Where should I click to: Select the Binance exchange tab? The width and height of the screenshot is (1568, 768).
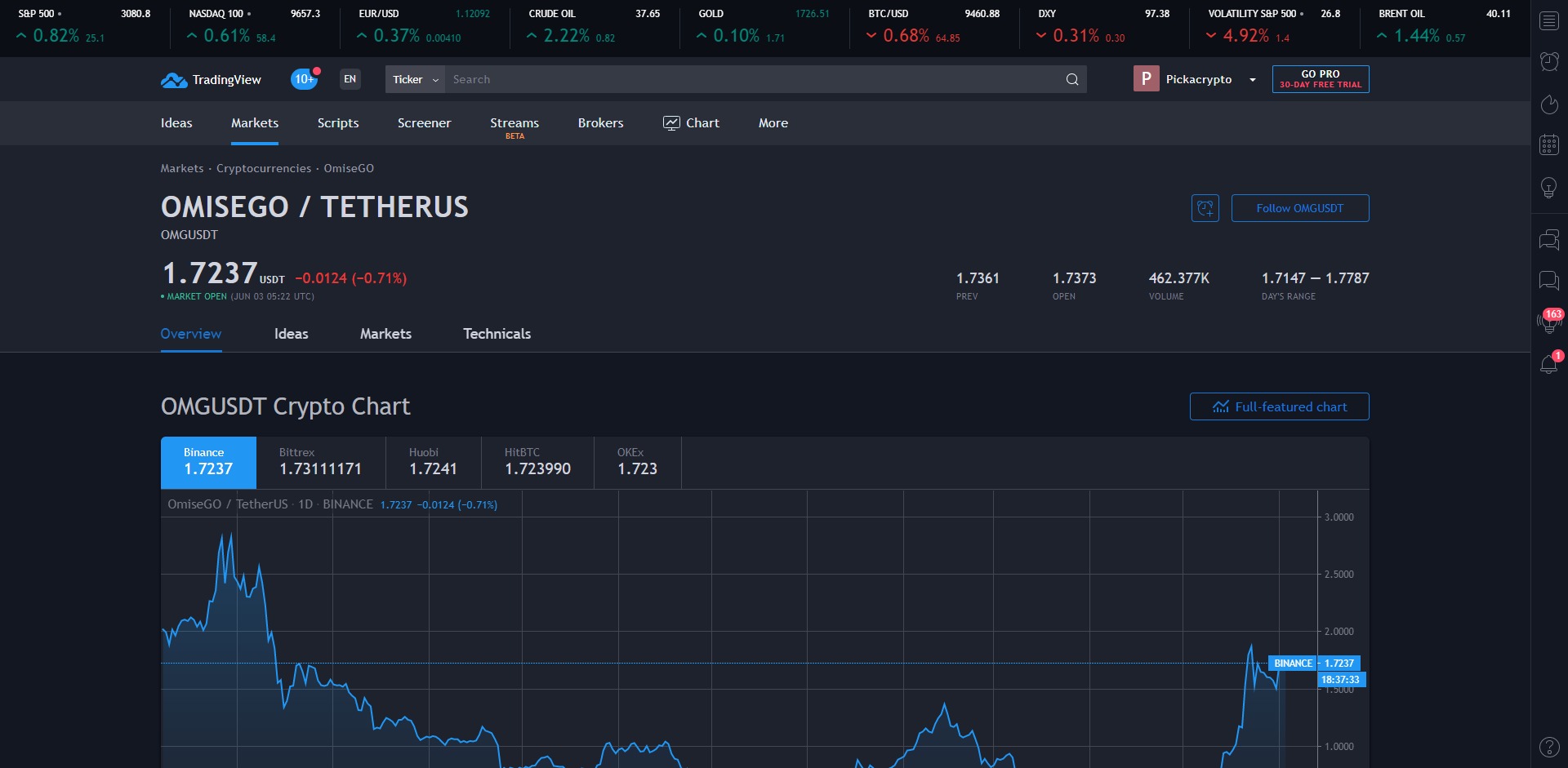click(x=208, y=462)
